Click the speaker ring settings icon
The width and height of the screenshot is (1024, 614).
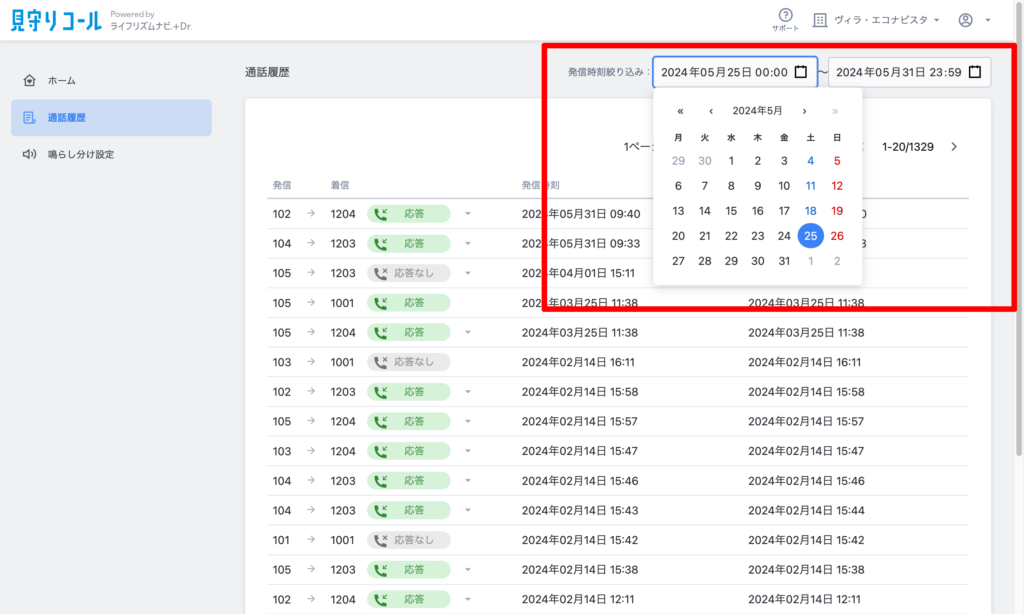pos(29,154)
